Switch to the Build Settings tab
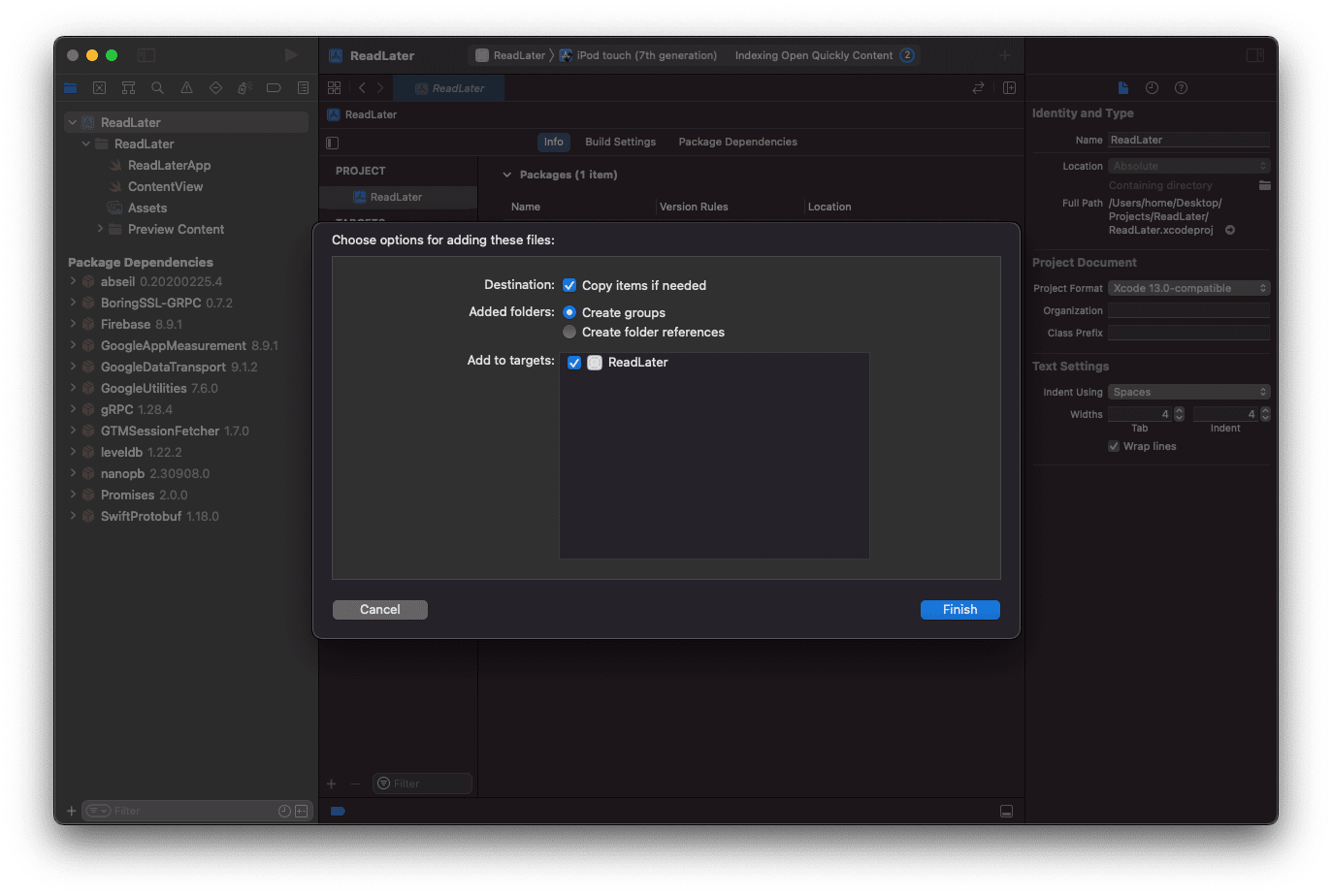 tap(620, 142)
